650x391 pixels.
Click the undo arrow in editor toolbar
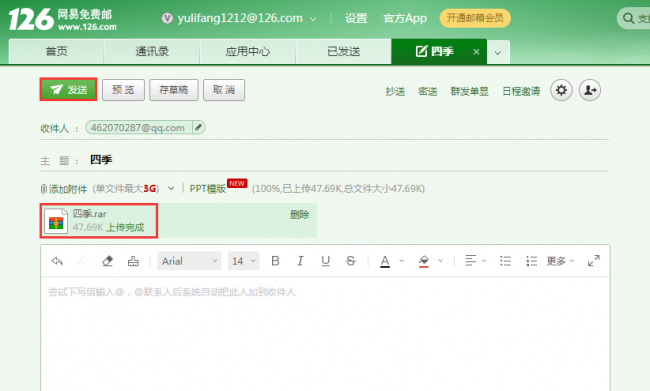click(x=57, y=261)
